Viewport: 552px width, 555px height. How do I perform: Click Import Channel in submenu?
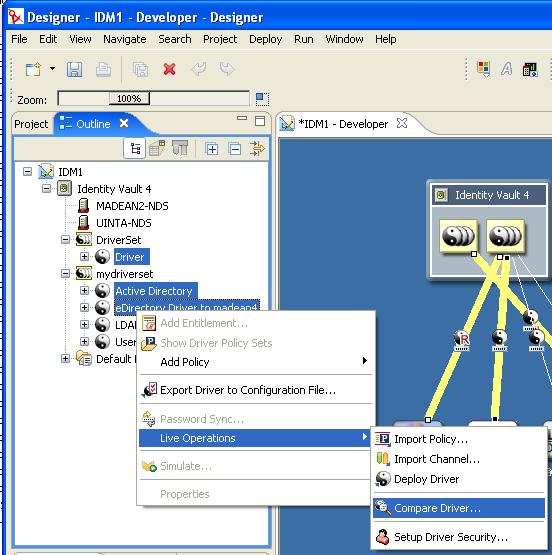pos(459,459)
